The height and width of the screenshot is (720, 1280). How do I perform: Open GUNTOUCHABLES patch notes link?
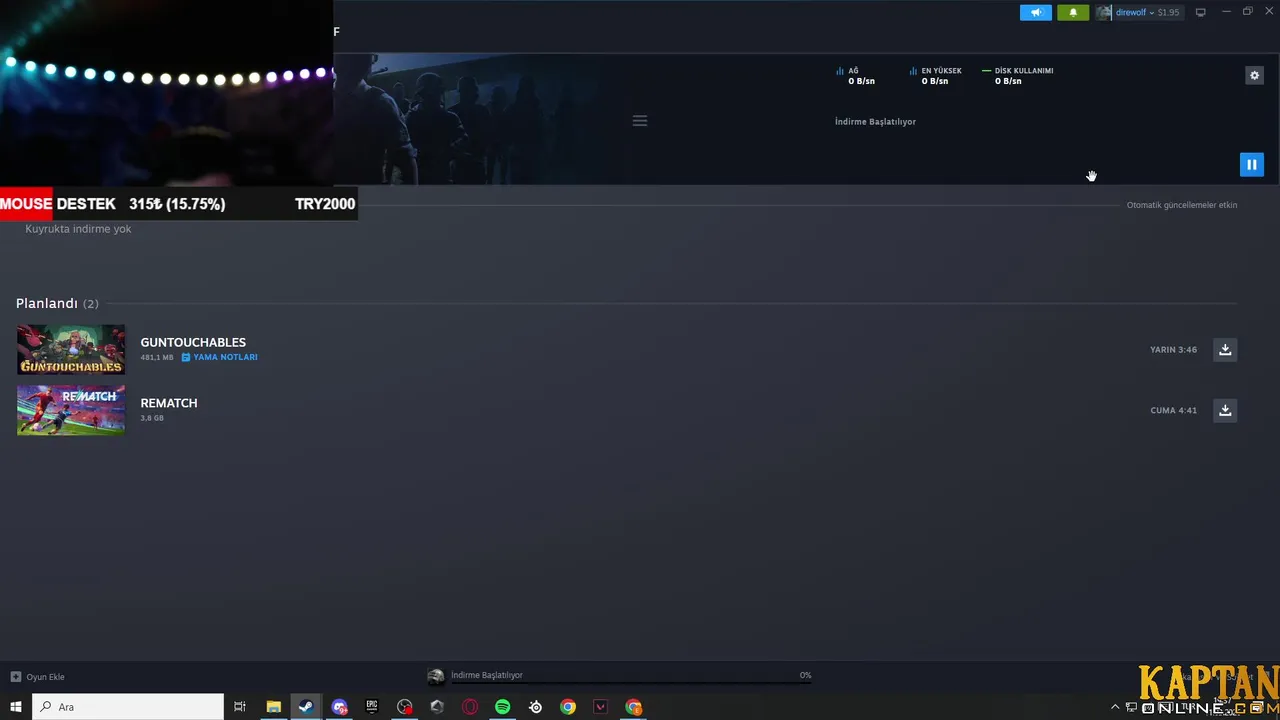(219, 357)
